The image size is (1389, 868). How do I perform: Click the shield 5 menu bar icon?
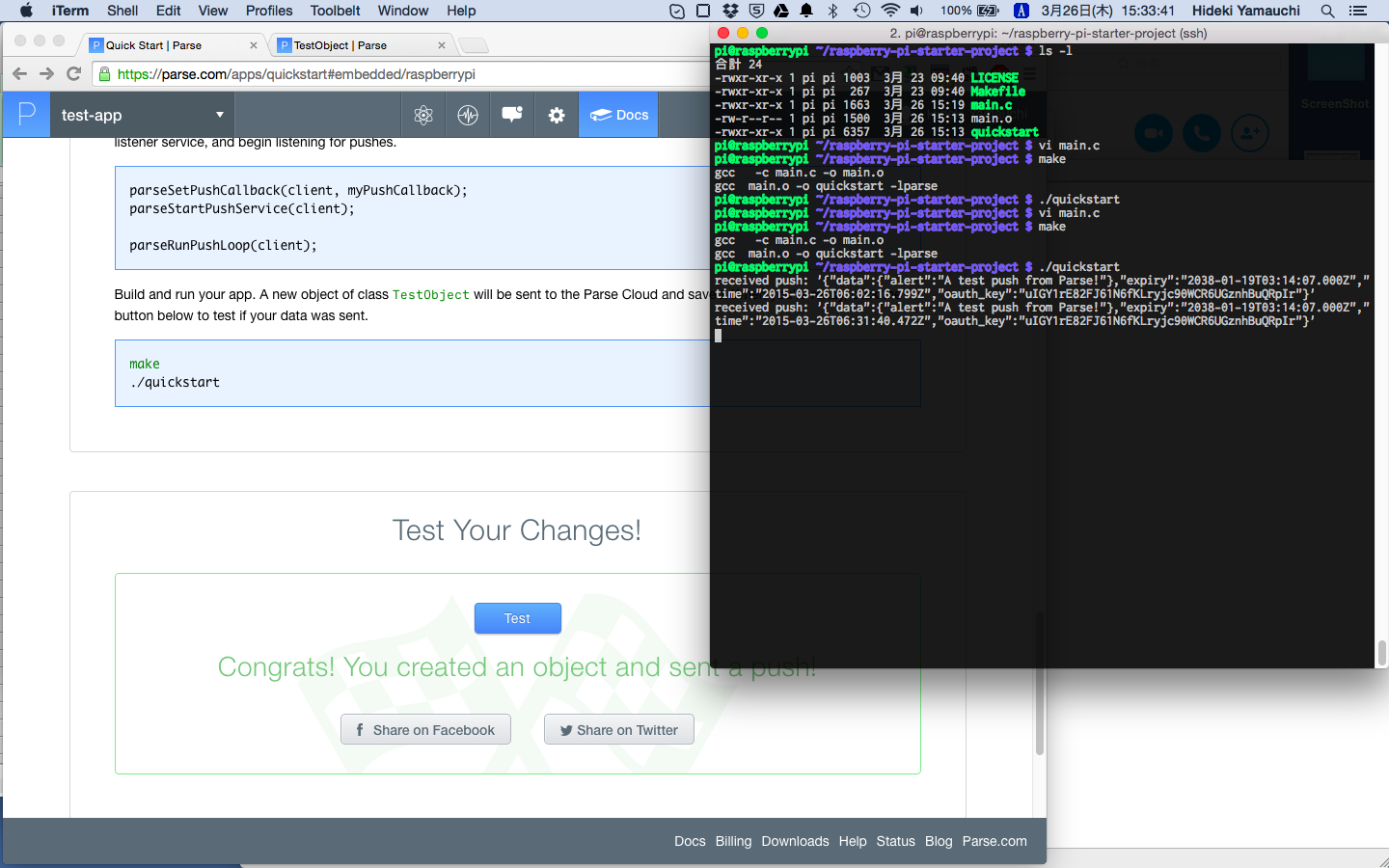pyautogui.click(x=756, y=11)
